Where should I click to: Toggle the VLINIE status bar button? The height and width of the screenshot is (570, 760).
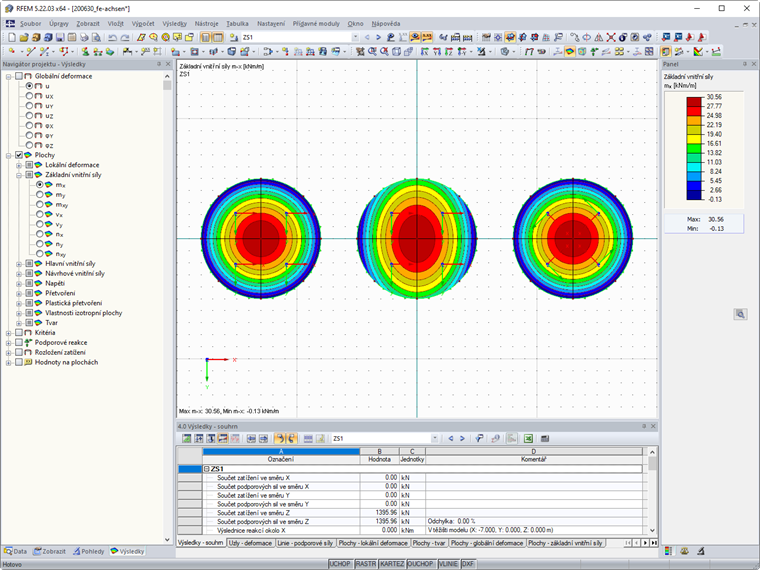[448, 564]
